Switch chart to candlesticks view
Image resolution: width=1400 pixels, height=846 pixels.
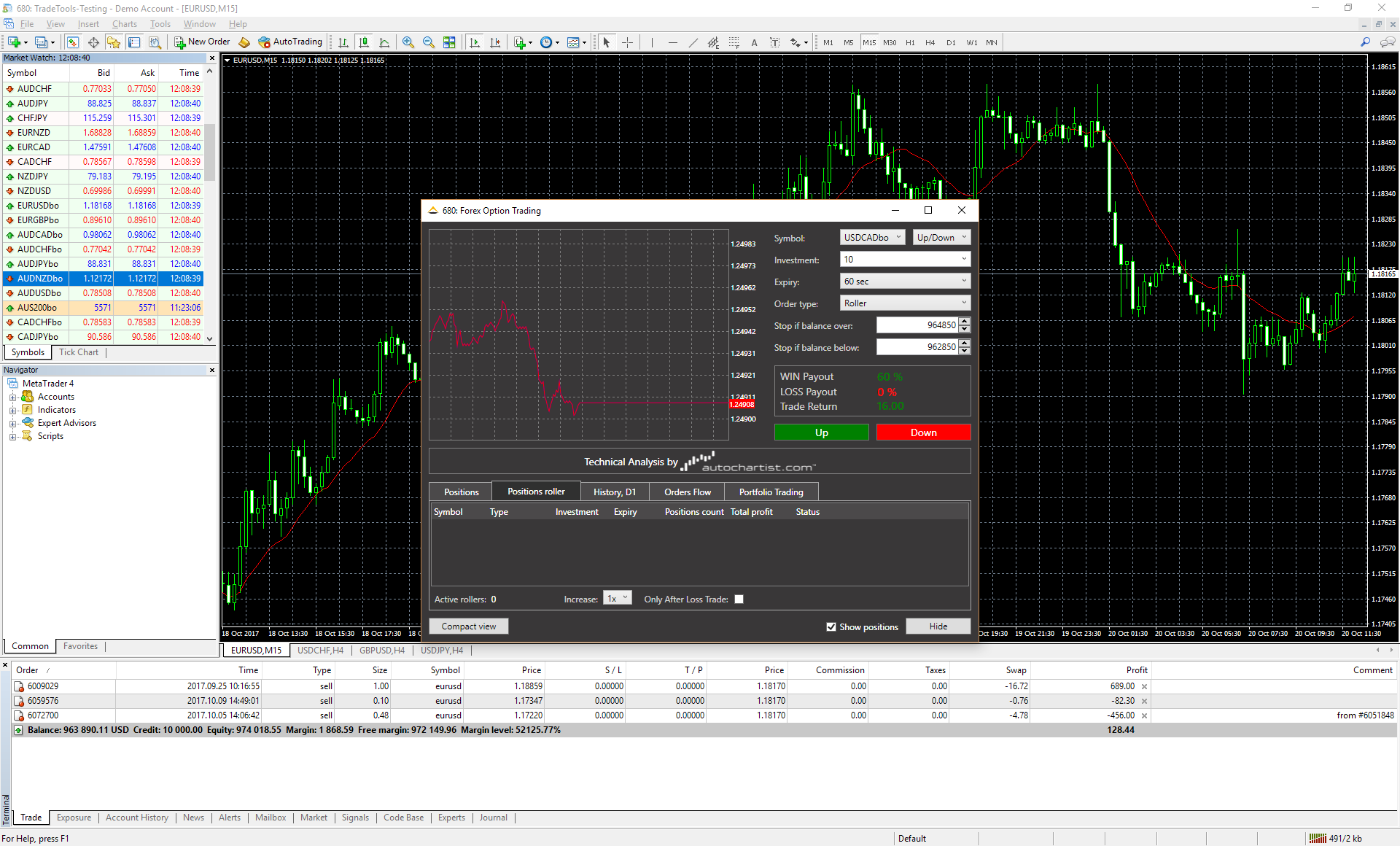tap(364, 42)
